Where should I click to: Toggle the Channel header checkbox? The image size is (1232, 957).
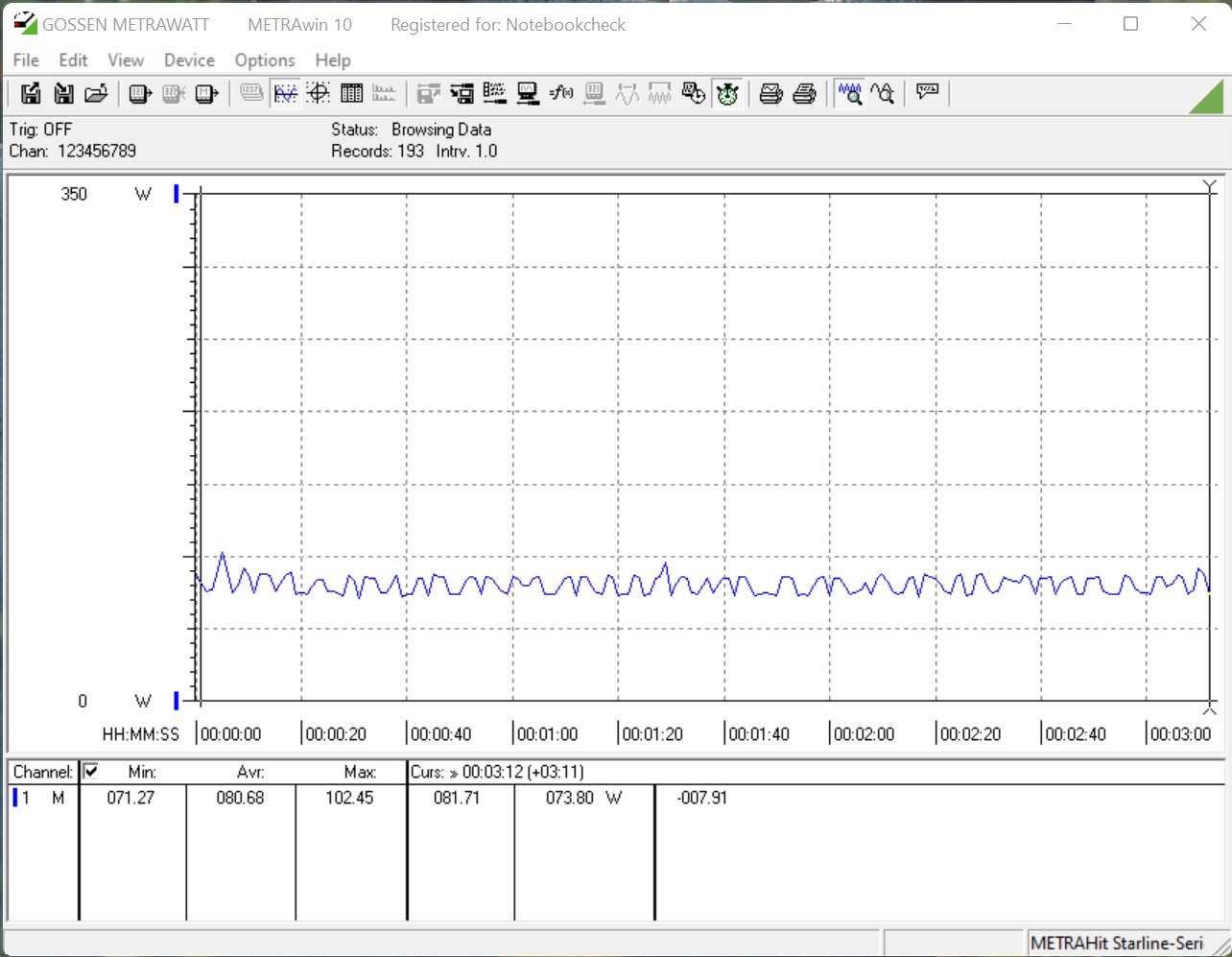[91, 771]
